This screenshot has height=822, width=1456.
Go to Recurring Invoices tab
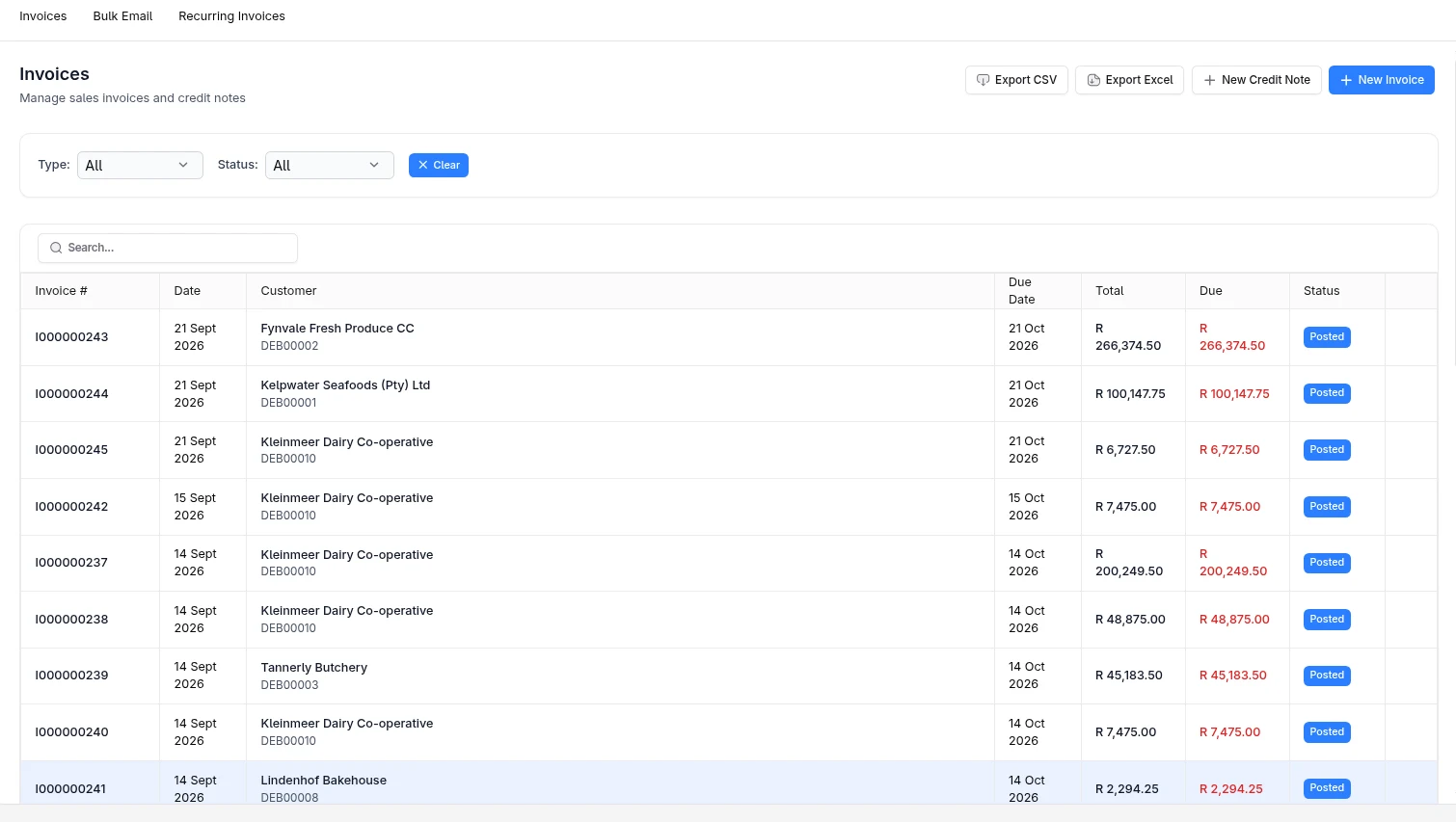231,16
